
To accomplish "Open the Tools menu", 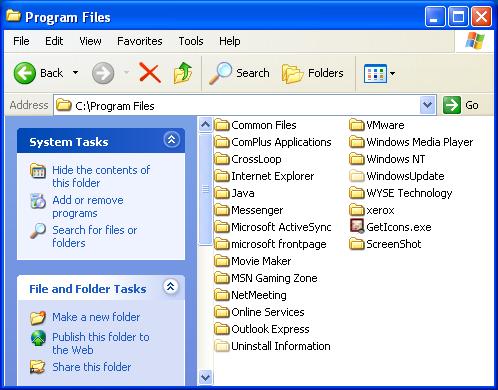I will pyautogui.click(x=191, y=41).
